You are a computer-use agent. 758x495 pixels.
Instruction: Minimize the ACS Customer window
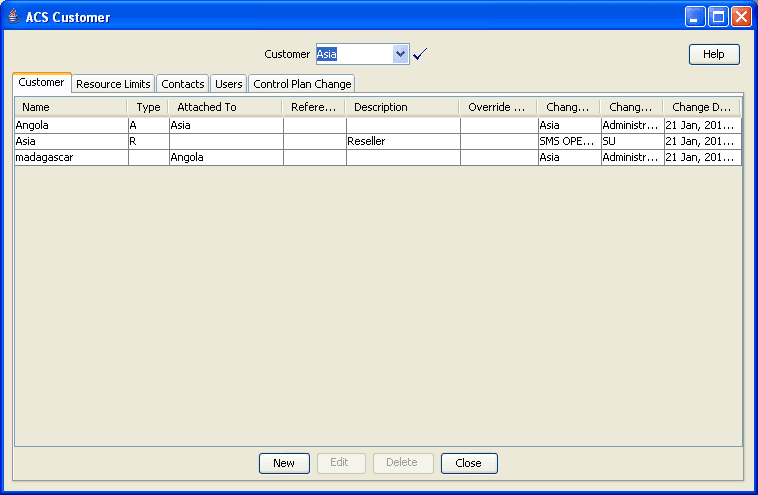click(695, 17)
